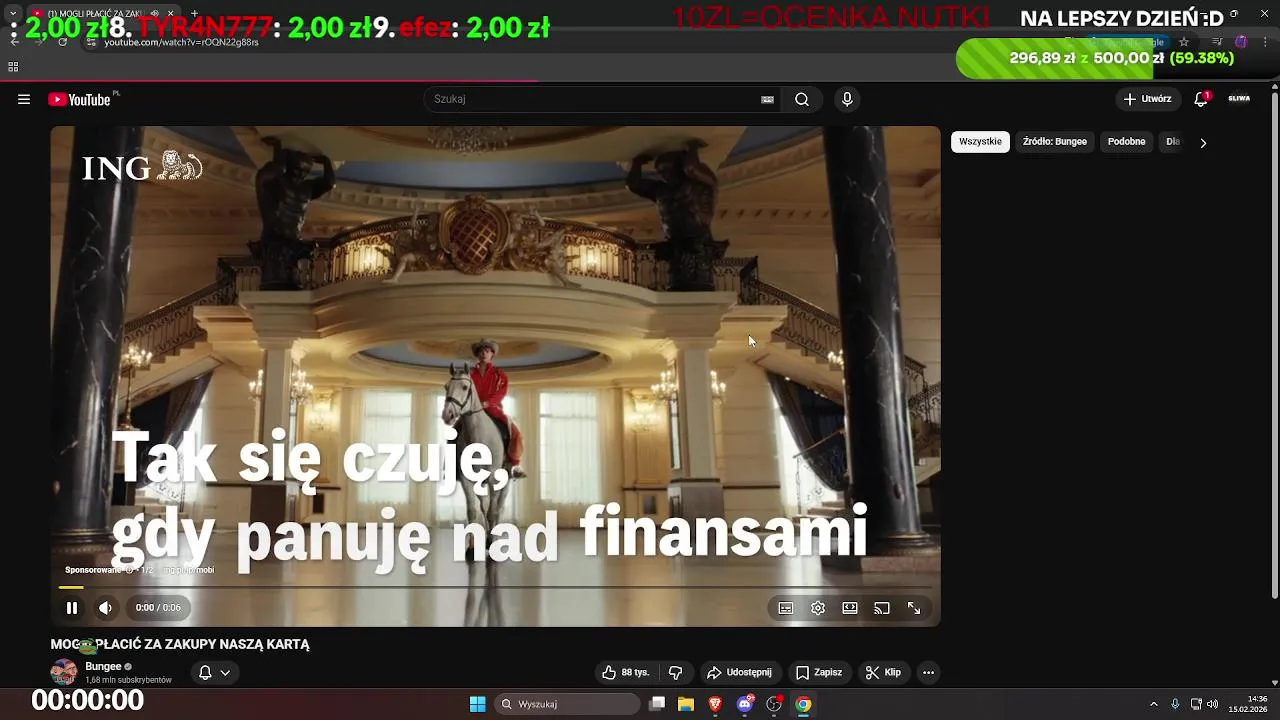Show more chips with right arrow
Image resolution: width=1280 pixels, height=720 pixels.
pos(1203,143)
